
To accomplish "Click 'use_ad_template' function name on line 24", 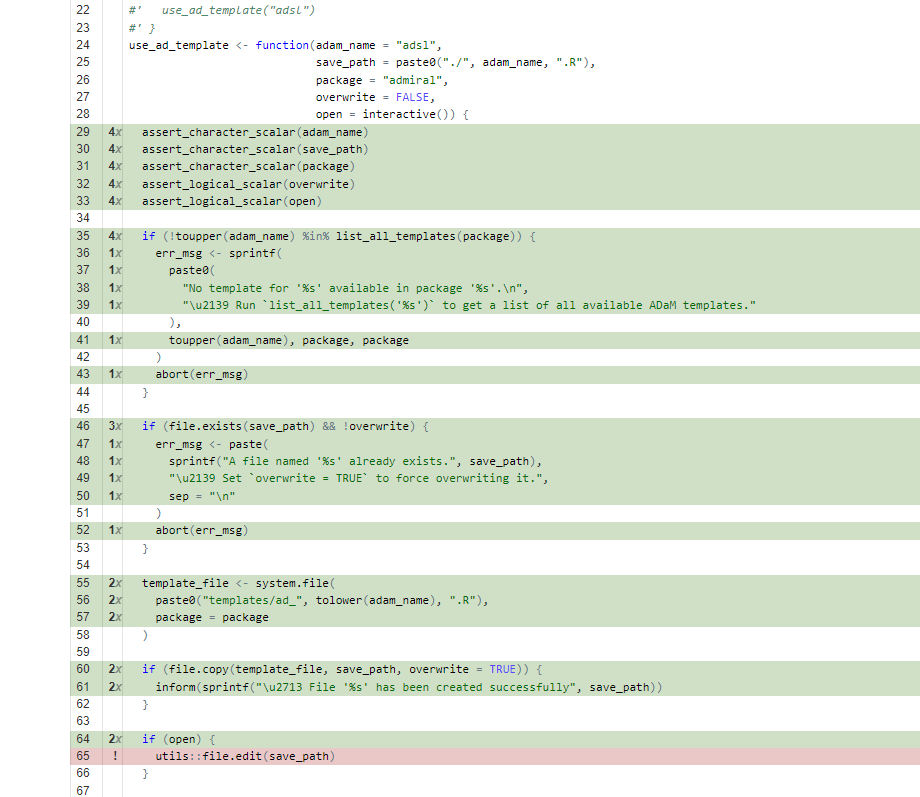I will coord(179,45).
